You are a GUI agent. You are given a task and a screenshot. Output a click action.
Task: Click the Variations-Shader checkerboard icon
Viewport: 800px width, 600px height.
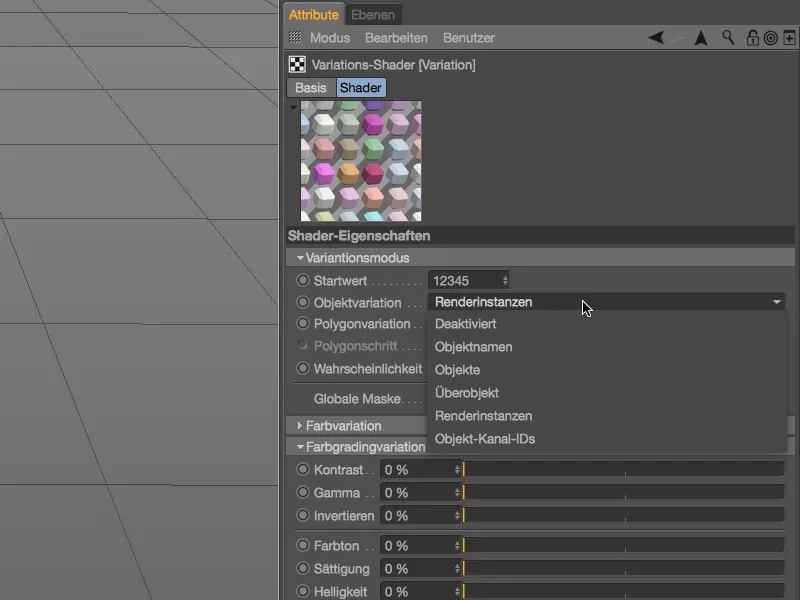coord(297,64)
